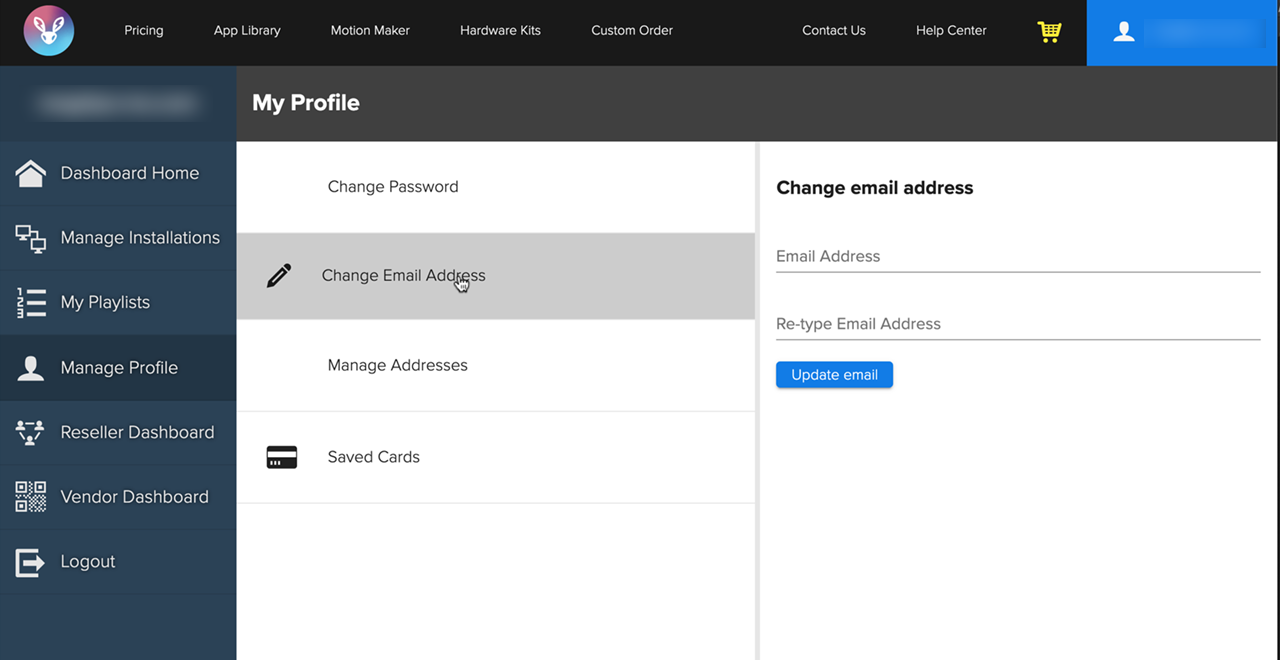The image size is (1280, 660).
Task: Open the Pricing page
Action: (x=143, y=31)
